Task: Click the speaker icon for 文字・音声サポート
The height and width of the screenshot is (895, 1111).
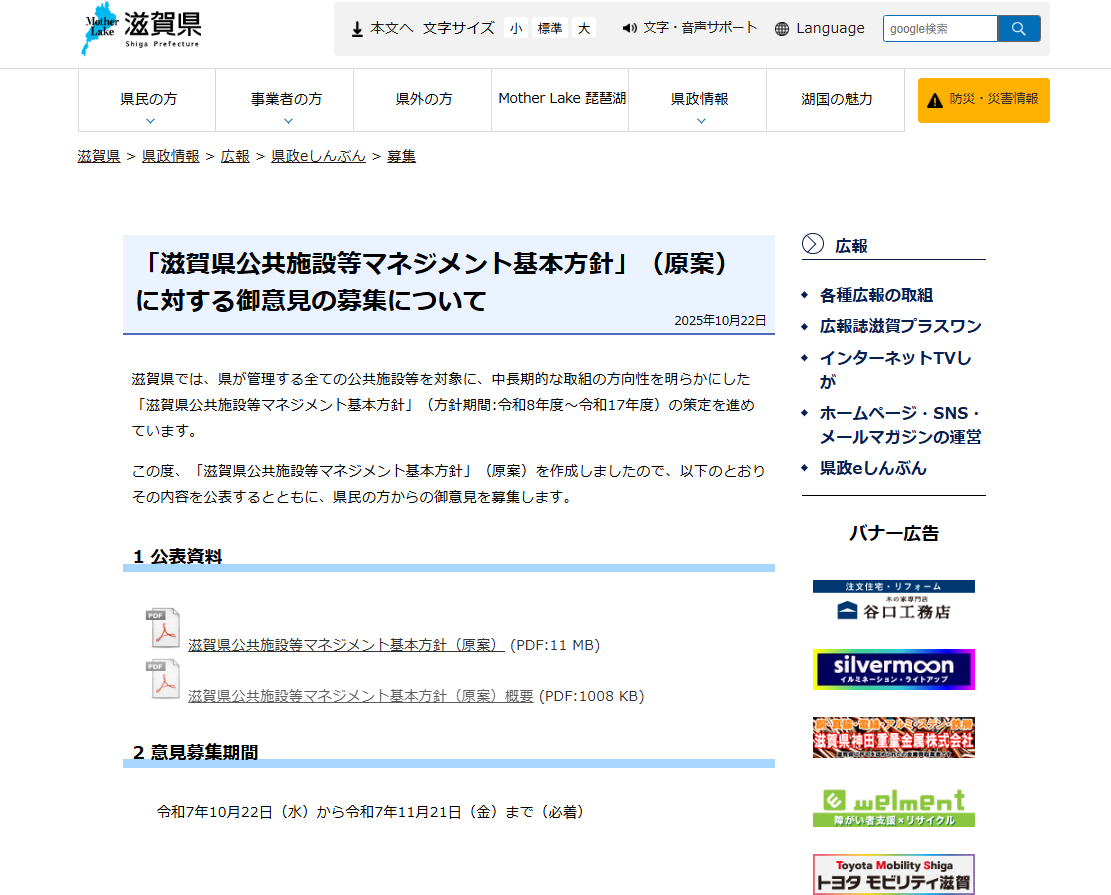Action: 629,28
